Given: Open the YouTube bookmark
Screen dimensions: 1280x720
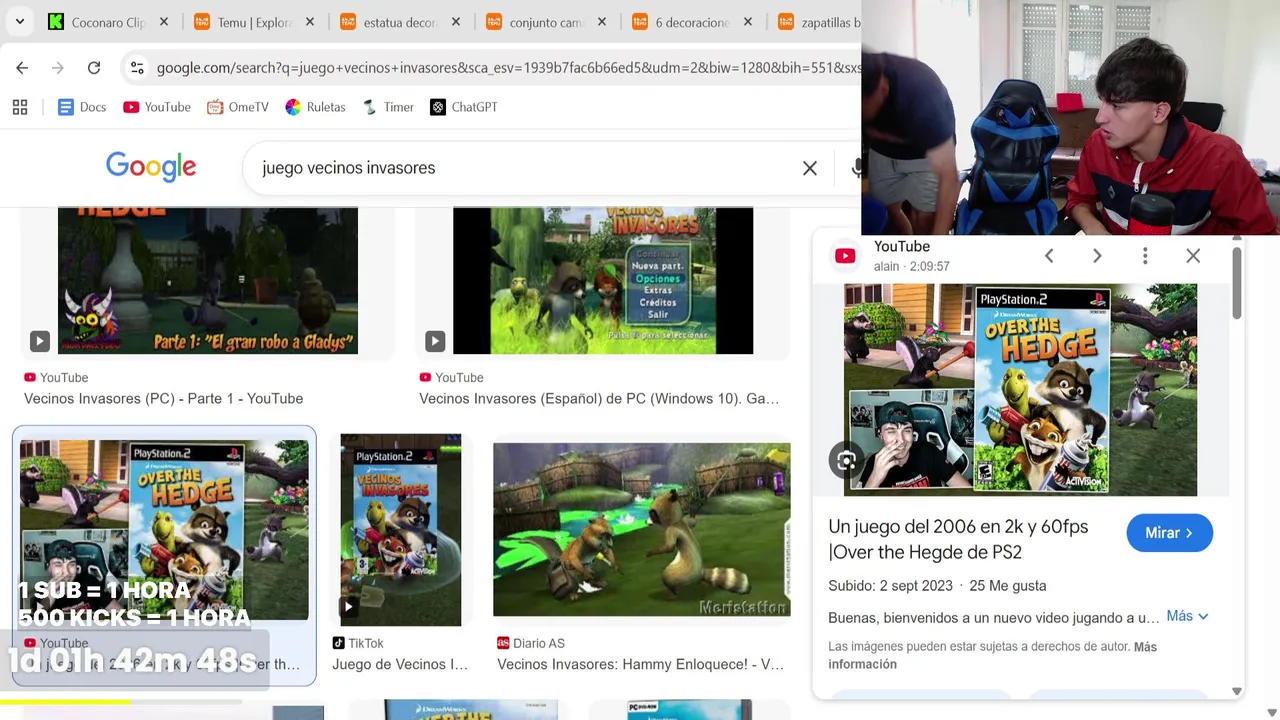Looking at the screenshot, I should coord(157,107).
